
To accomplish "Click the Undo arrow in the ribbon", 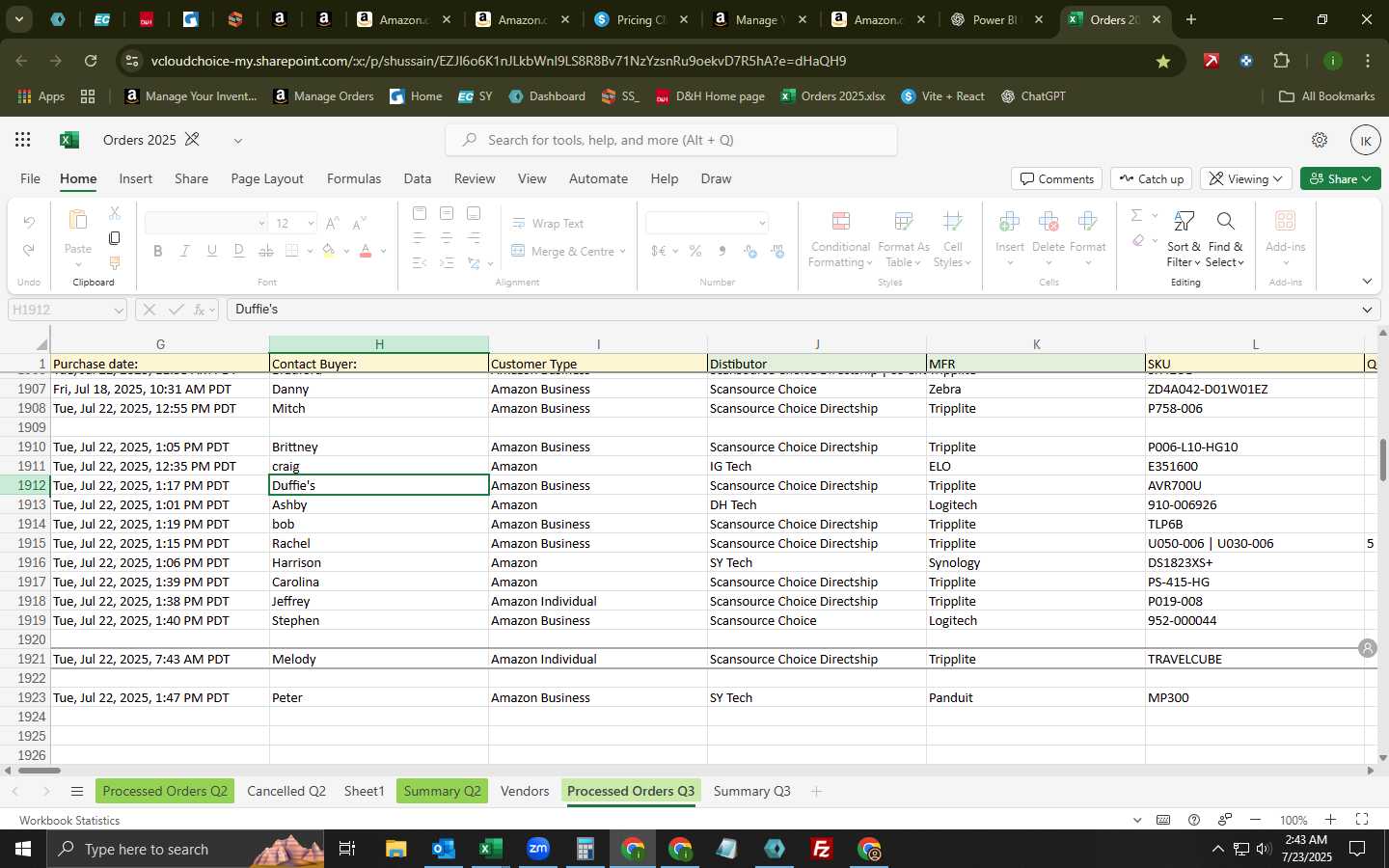I will [29, 223].
